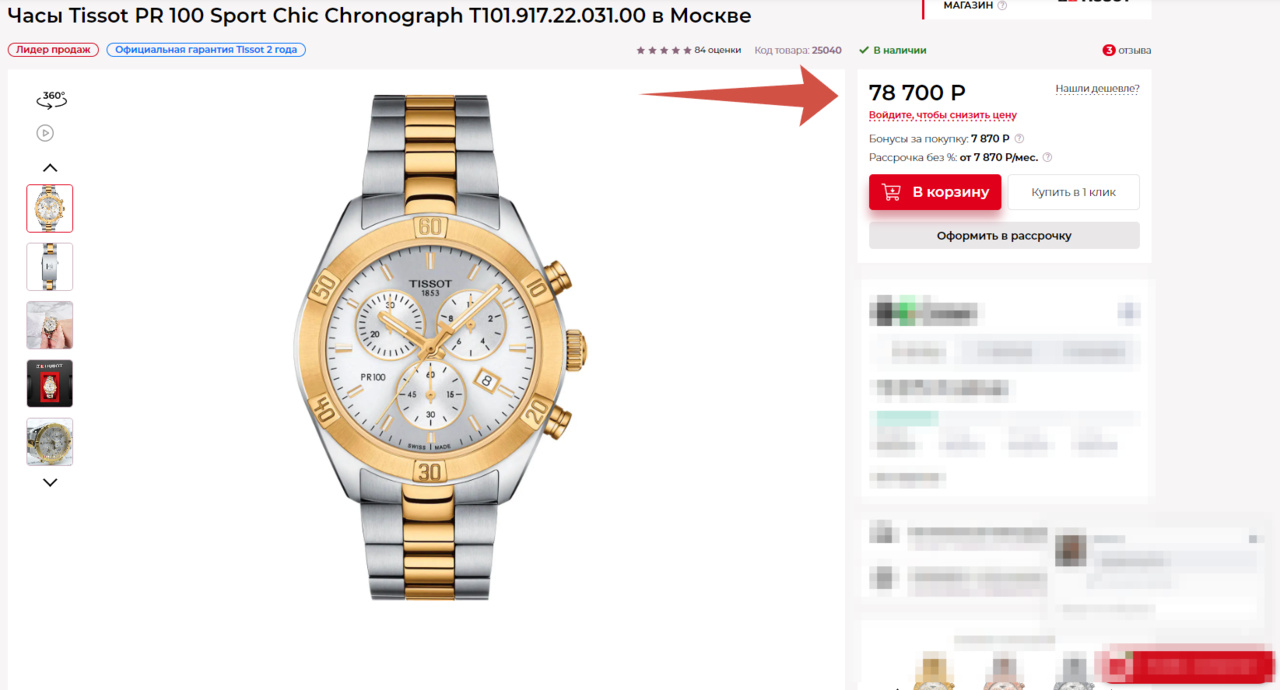Image resolution: width=1280 pixels, height=690 pixels.
Task: Click help icon next to purchase bonuses
Action: coord(1019,139)
